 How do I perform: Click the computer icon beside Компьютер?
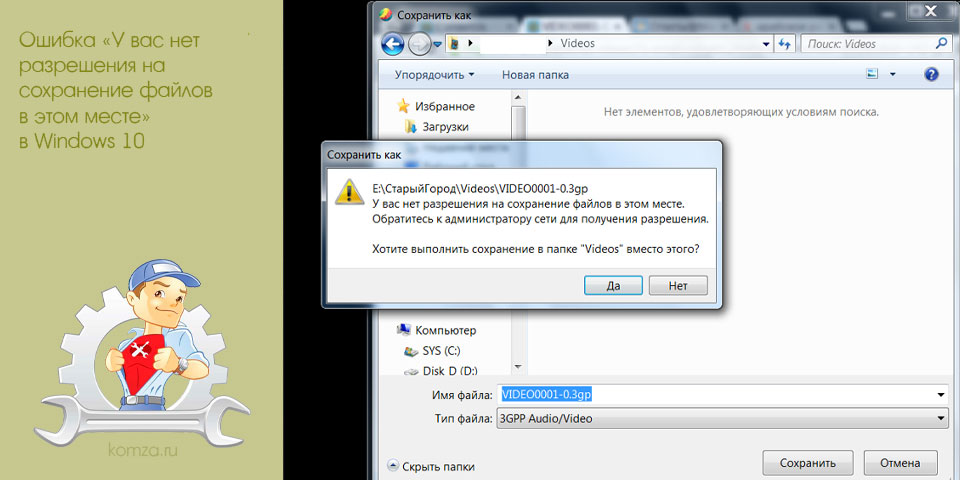(x=403, y=330)
